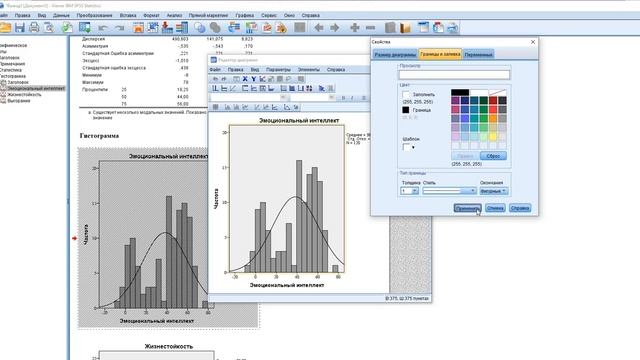
Task: Click the Y axis icon in chart editor
Action: tap(253, 79)
